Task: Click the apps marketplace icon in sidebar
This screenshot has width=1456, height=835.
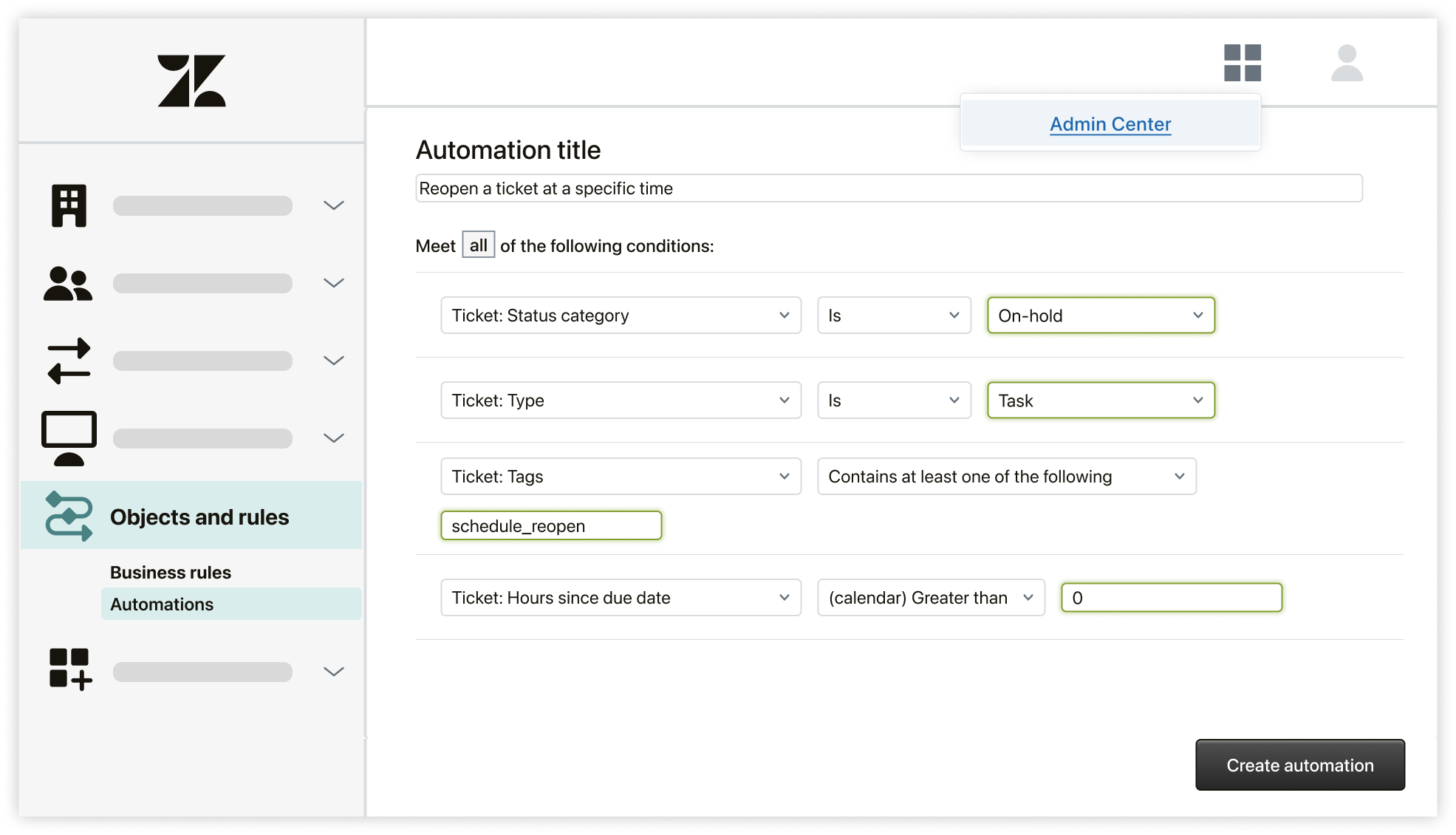Action: (x=67, y=670)
